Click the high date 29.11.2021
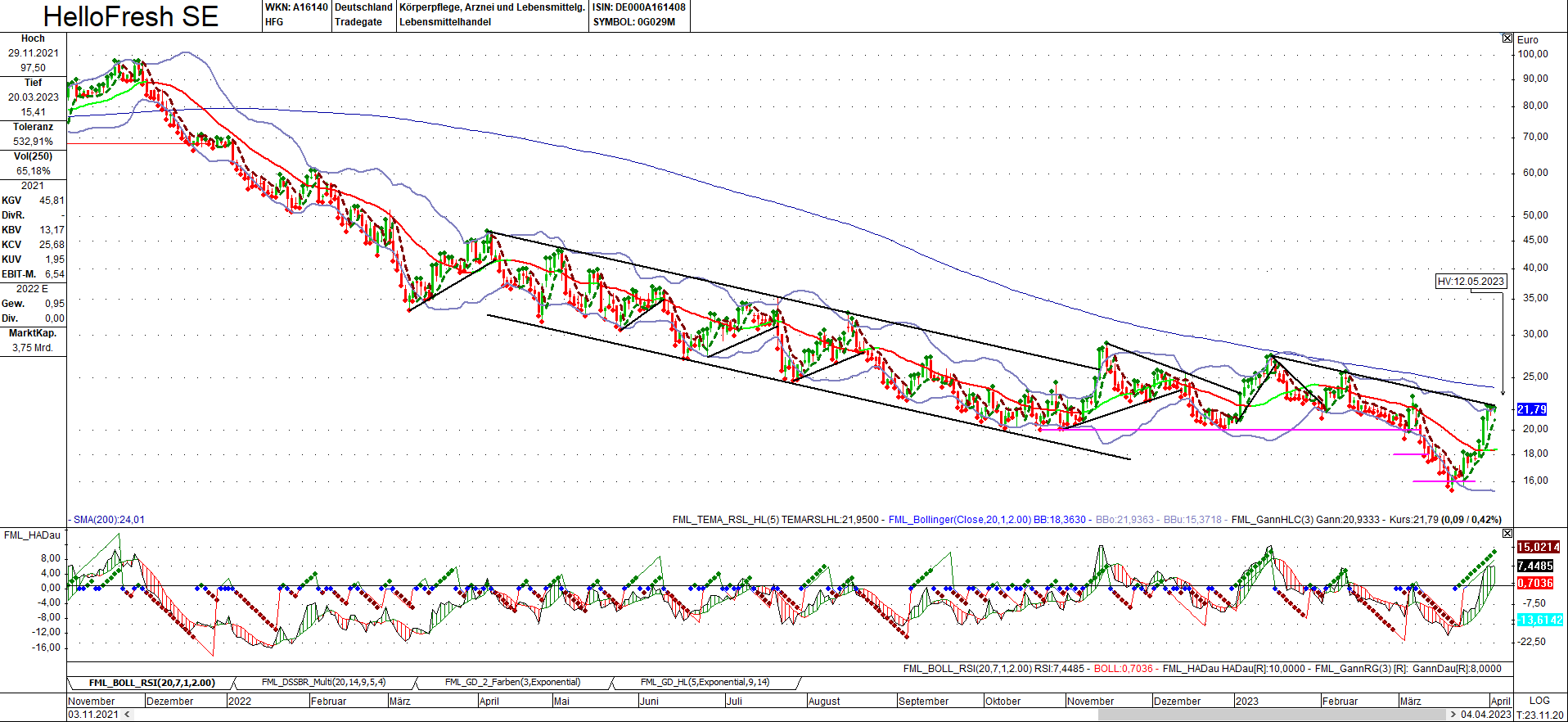This screenshot has width=1568, height=722. [34, 53]
